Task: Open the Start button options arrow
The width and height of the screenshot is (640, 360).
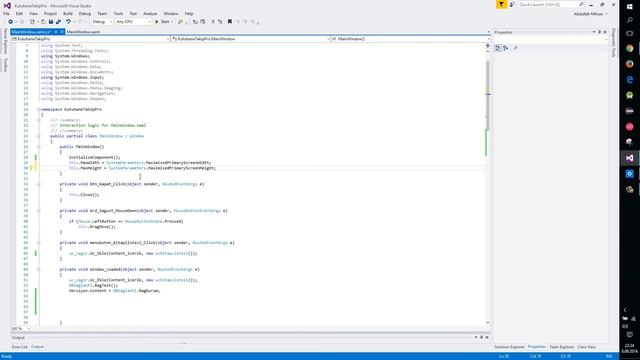Action: (172, 22)
